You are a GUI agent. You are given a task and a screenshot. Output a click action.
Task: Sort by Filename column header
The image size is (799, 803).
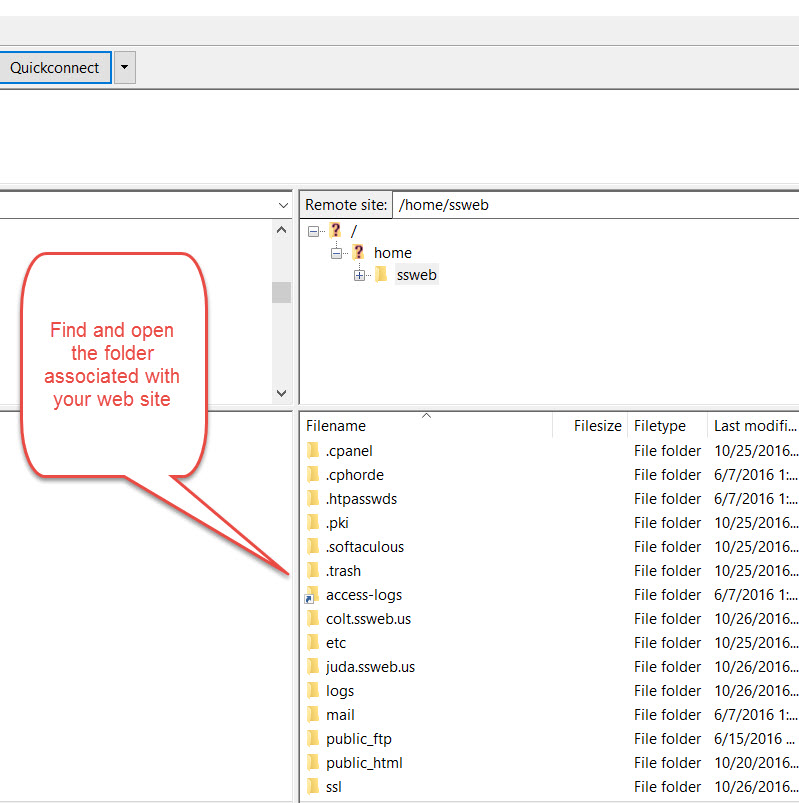coord(336,426)
